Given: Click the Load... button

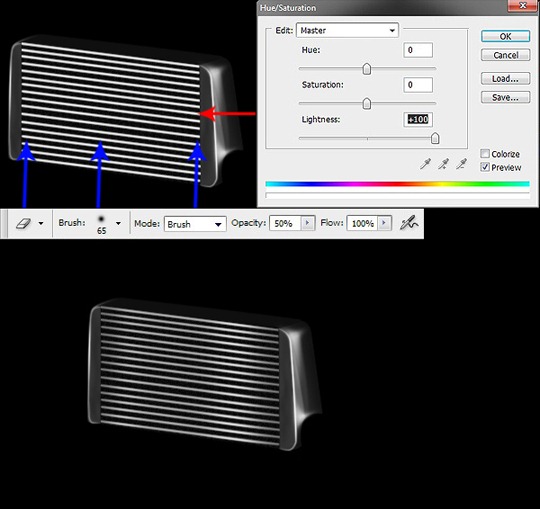Looking at the screenshot, I should (x=505, y=79).
